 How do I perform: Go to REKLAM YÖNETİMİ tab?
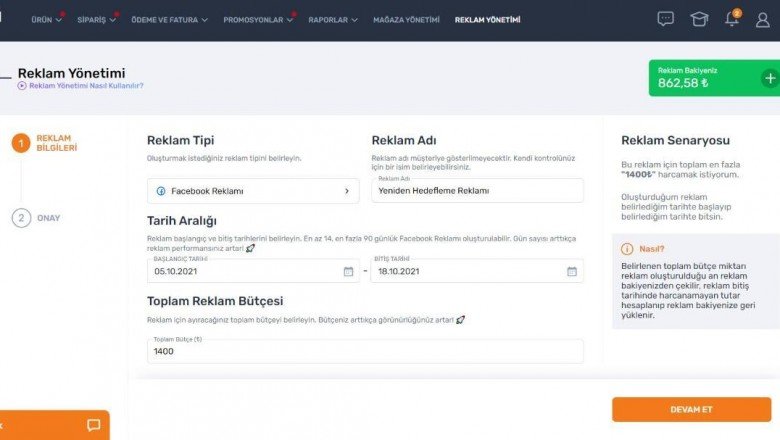[x=488, y=20]
